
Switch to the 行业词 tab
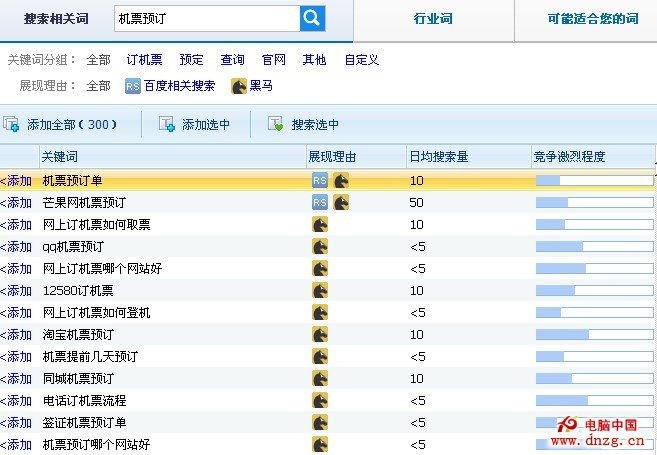click(433, 19)
